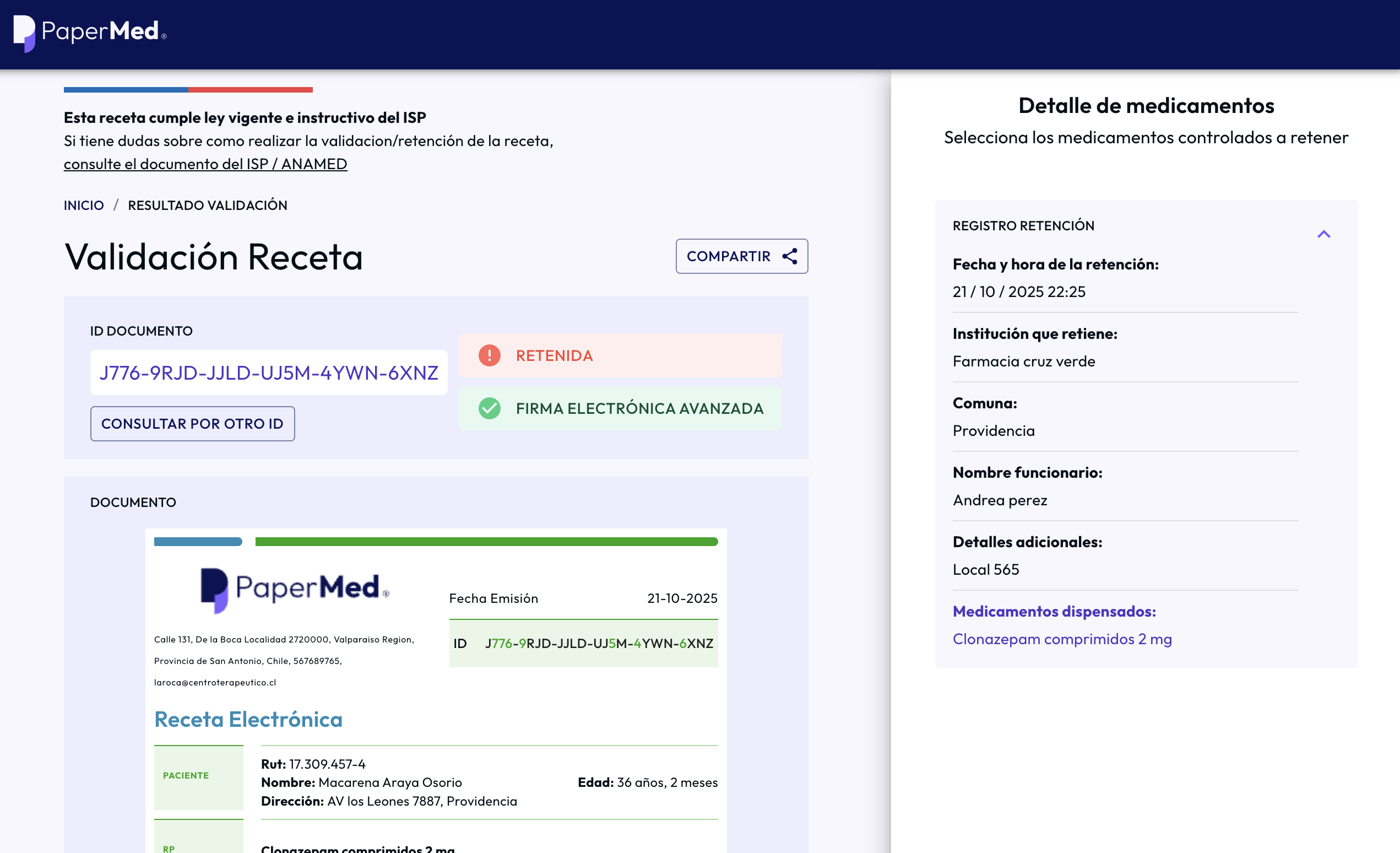
Task: Click the email laroca@centroterapeutico.cl
Action: 215,683
